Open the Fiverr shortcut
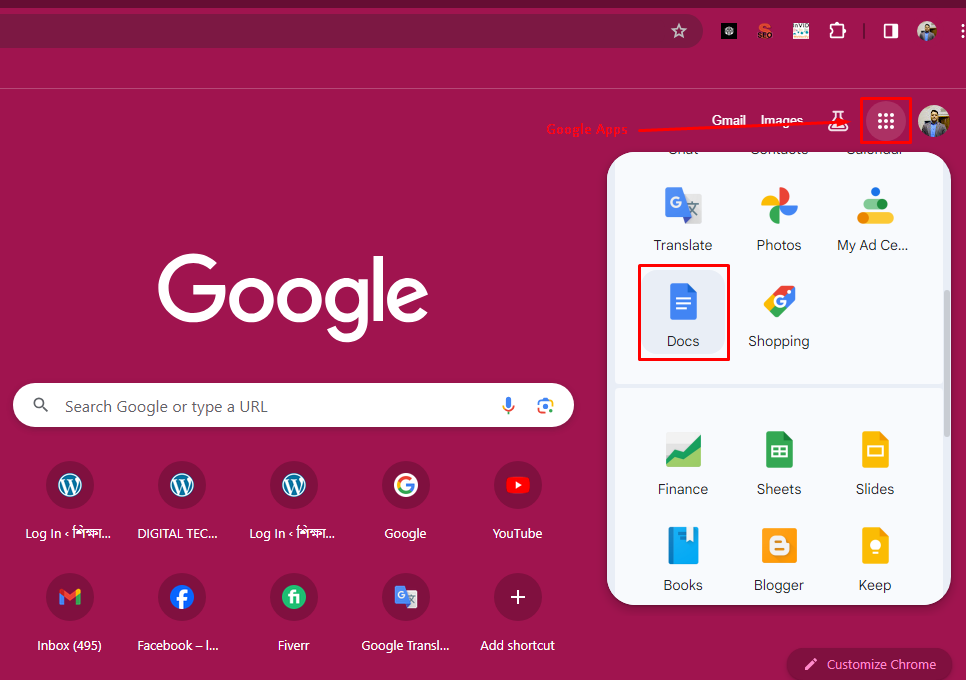Viewport: 966px width, 680px height. [x=293, y=613]
